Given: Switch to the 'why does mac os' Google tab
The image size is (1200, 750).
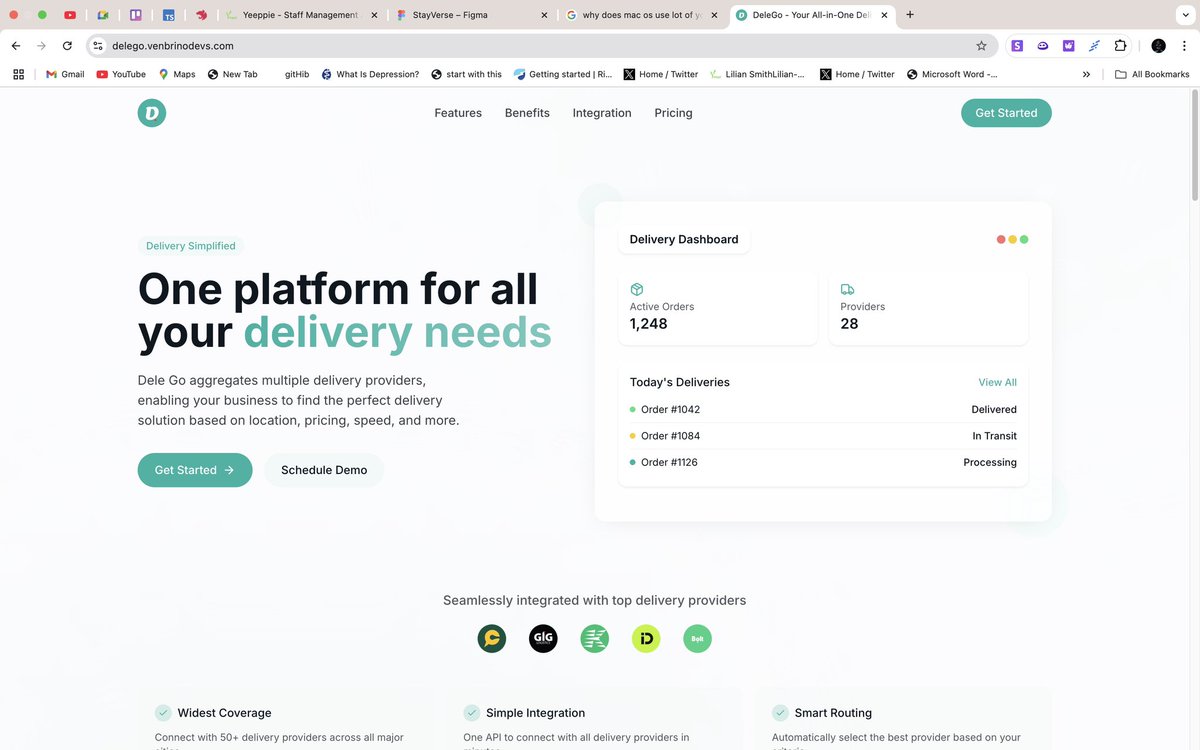Looking at the screenshot, I should 642,15.
